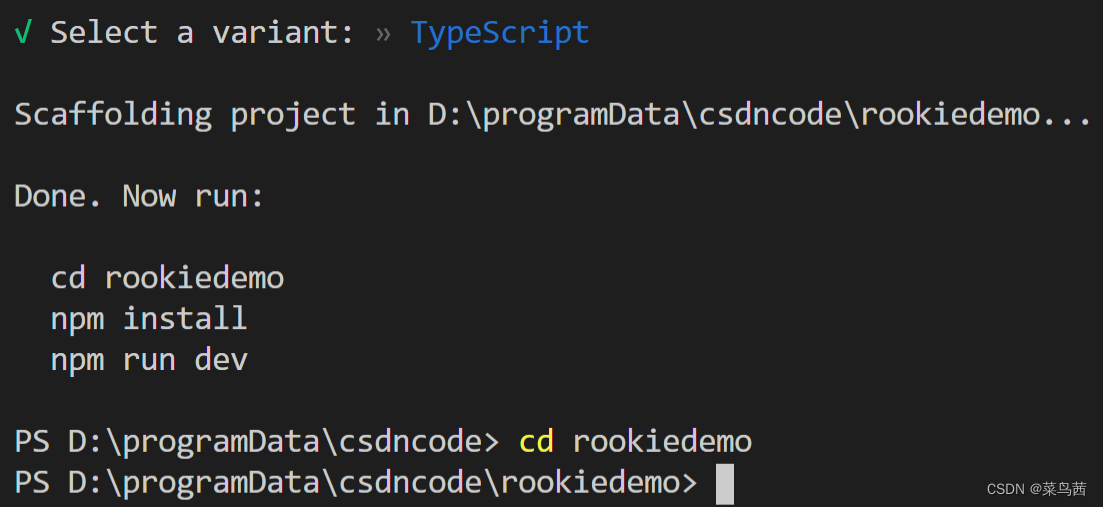Click the 'Scaffolding project in' message text
This screenshot has height=507, width=1103.
tap(212, 115)
